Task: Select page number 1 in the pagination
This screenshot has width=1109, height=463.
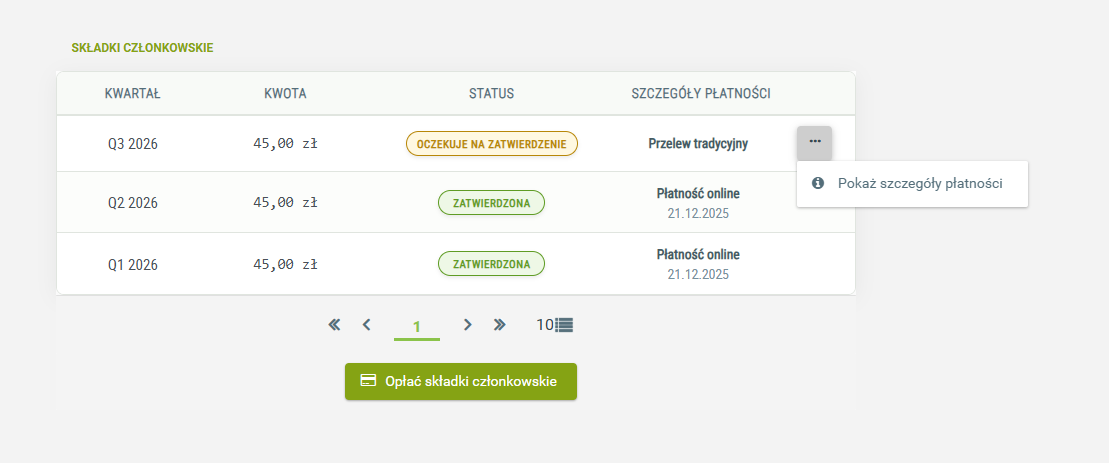Action: (x=417, y=326)
